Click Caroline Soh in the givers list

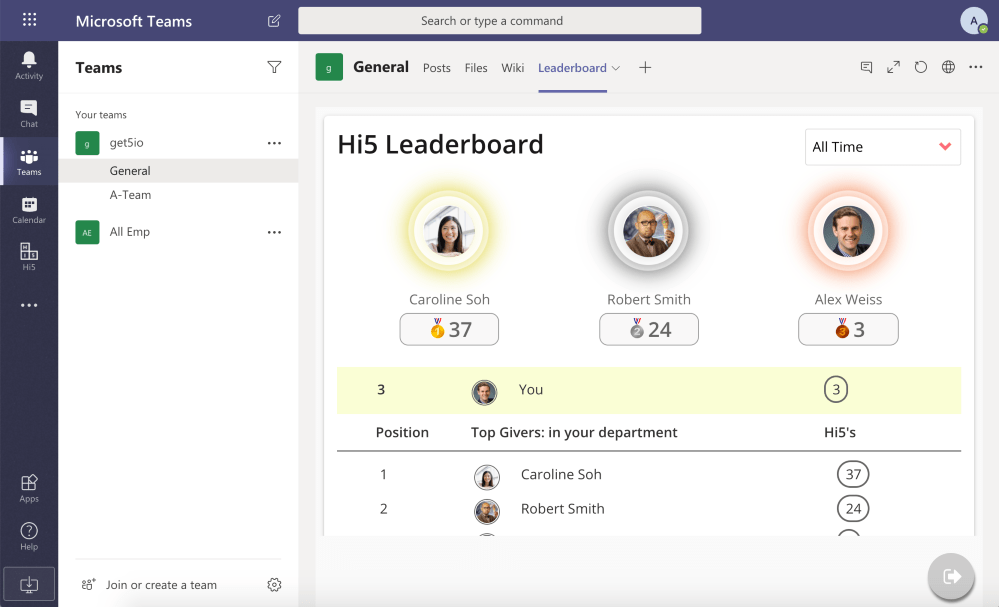(561, 475)
